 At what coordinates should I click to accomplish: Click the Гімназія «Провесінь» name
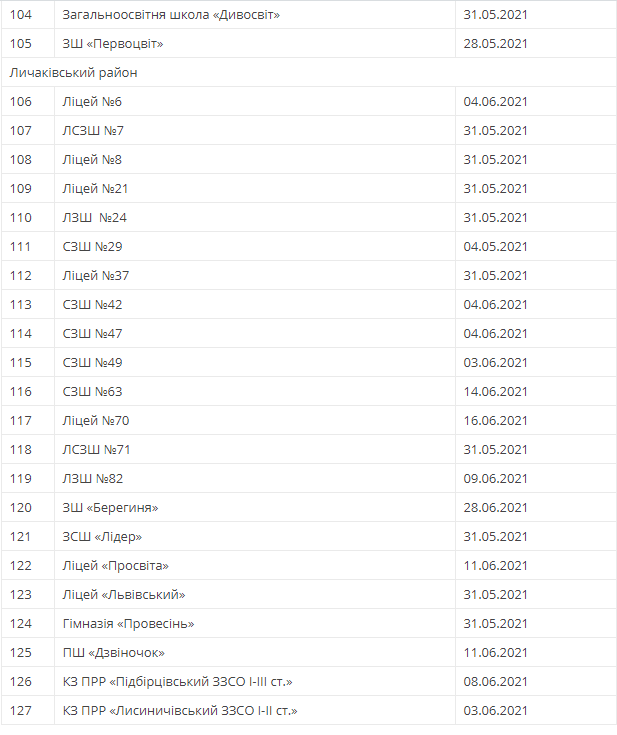point(128,624)
